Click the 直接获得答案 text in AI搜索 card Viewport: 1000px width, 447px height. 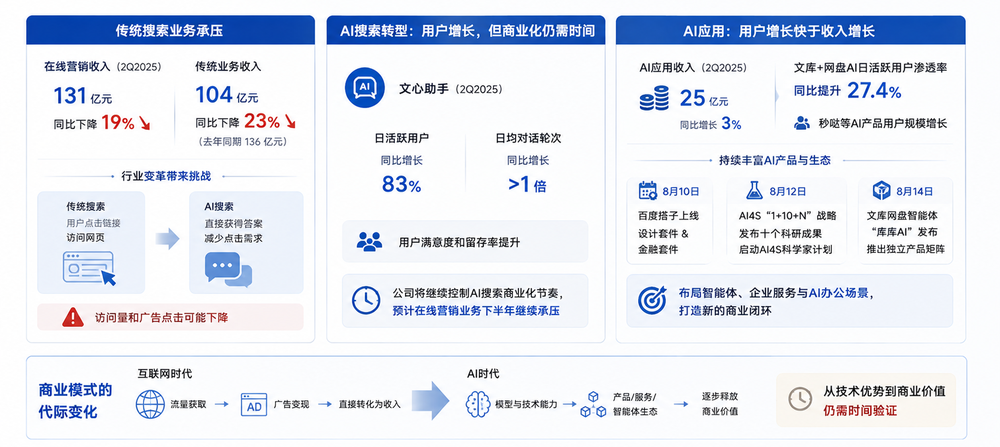click(233, 223)
